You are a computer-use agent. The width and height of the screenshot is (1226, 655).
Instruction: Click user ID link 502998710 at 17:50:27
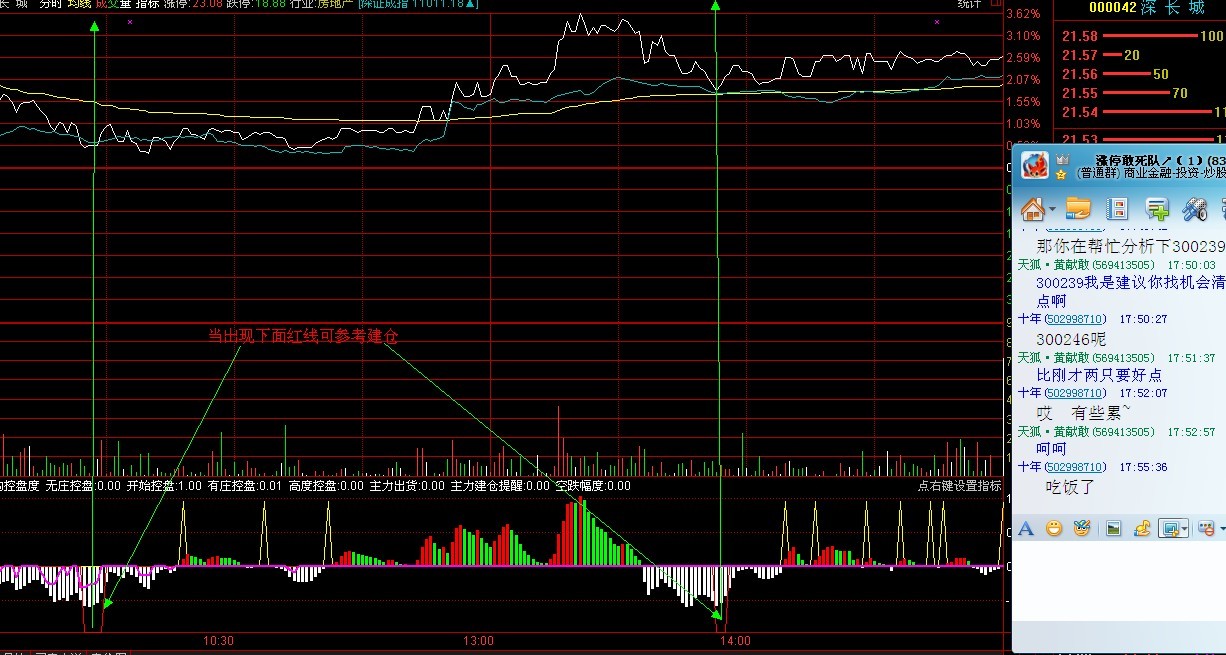(x=1076, y=319)
